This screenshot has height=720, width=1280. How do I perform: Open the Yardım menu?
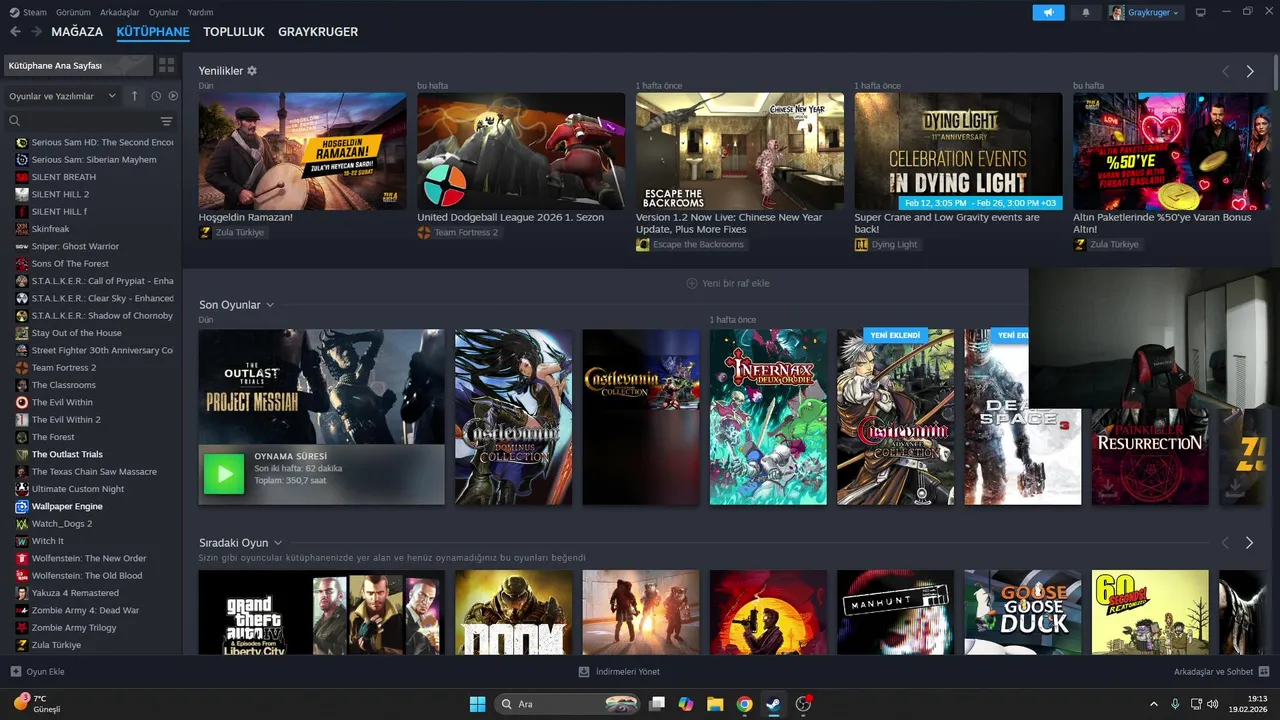[201, 12]
